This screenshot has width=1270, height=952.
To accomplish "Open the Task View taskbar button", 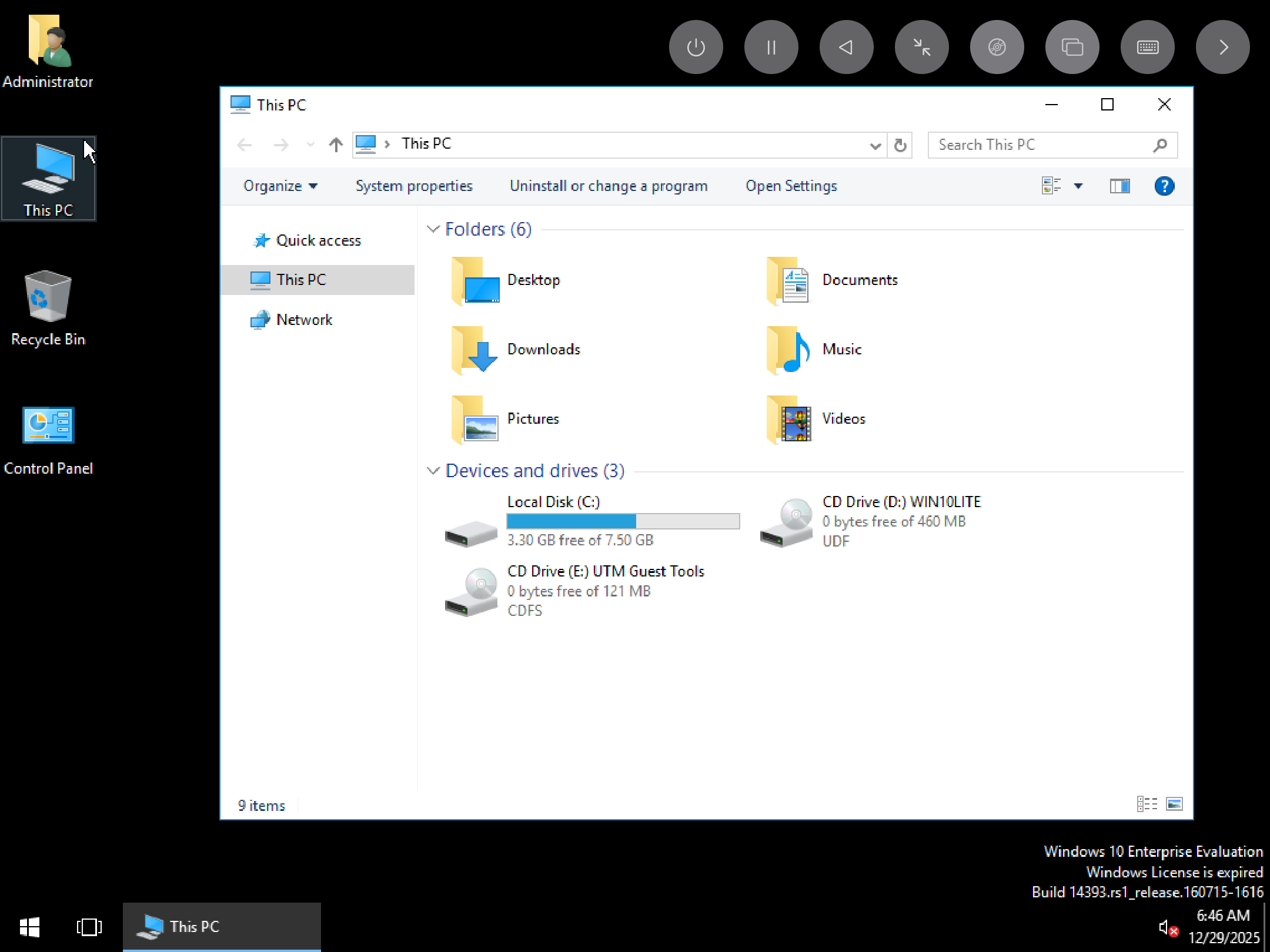I will pyautogui.click(x=89, y=927).
